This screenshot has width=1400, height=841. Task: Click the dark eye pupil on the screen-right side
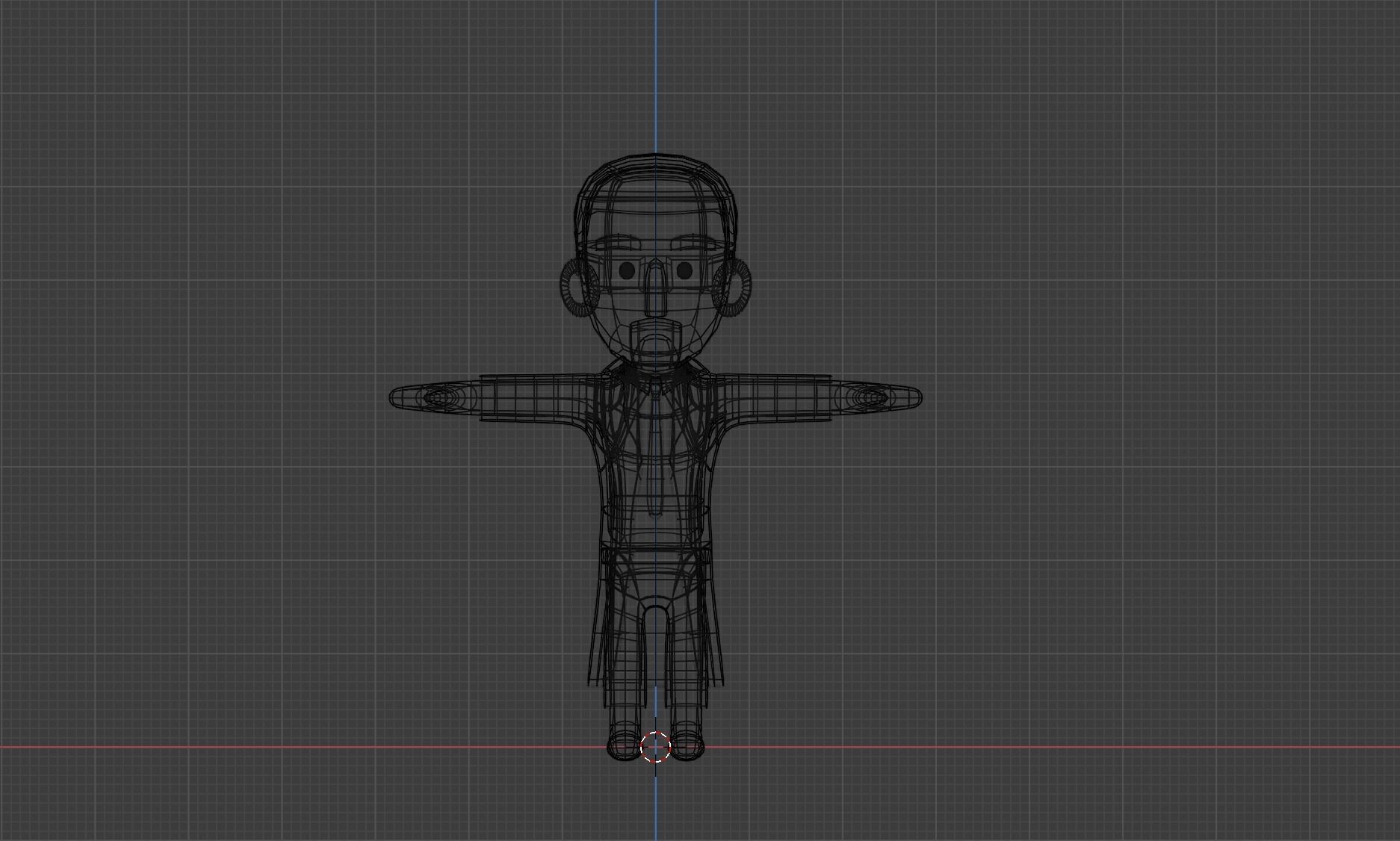[x=684, y=270]
